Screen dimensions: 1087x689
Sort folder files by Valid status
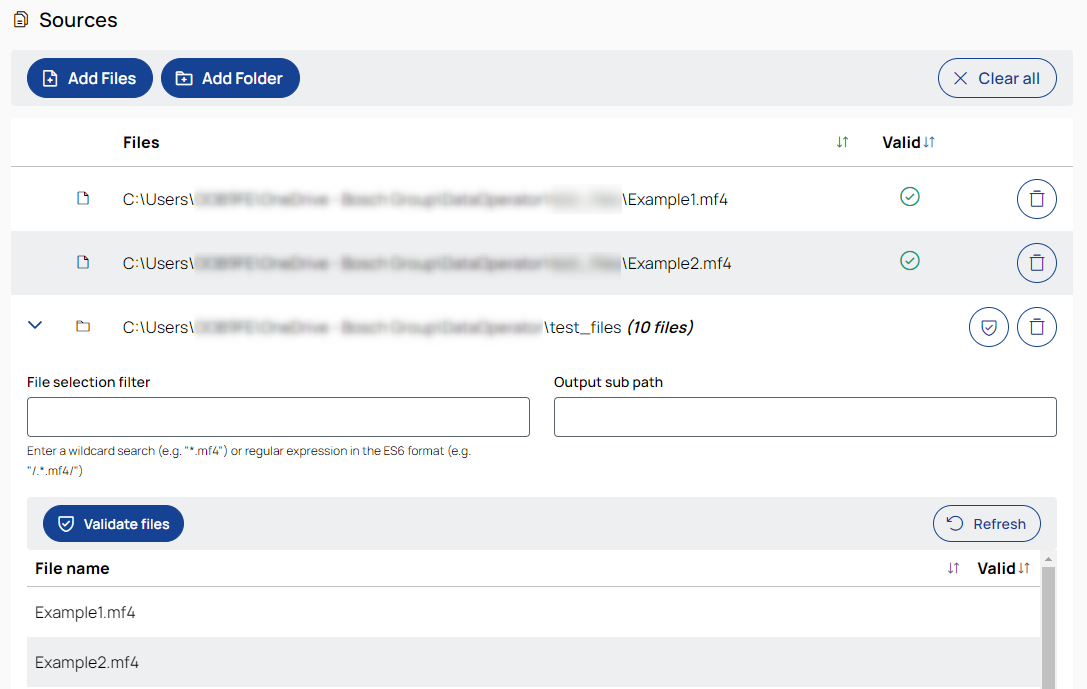point(1023,568)
